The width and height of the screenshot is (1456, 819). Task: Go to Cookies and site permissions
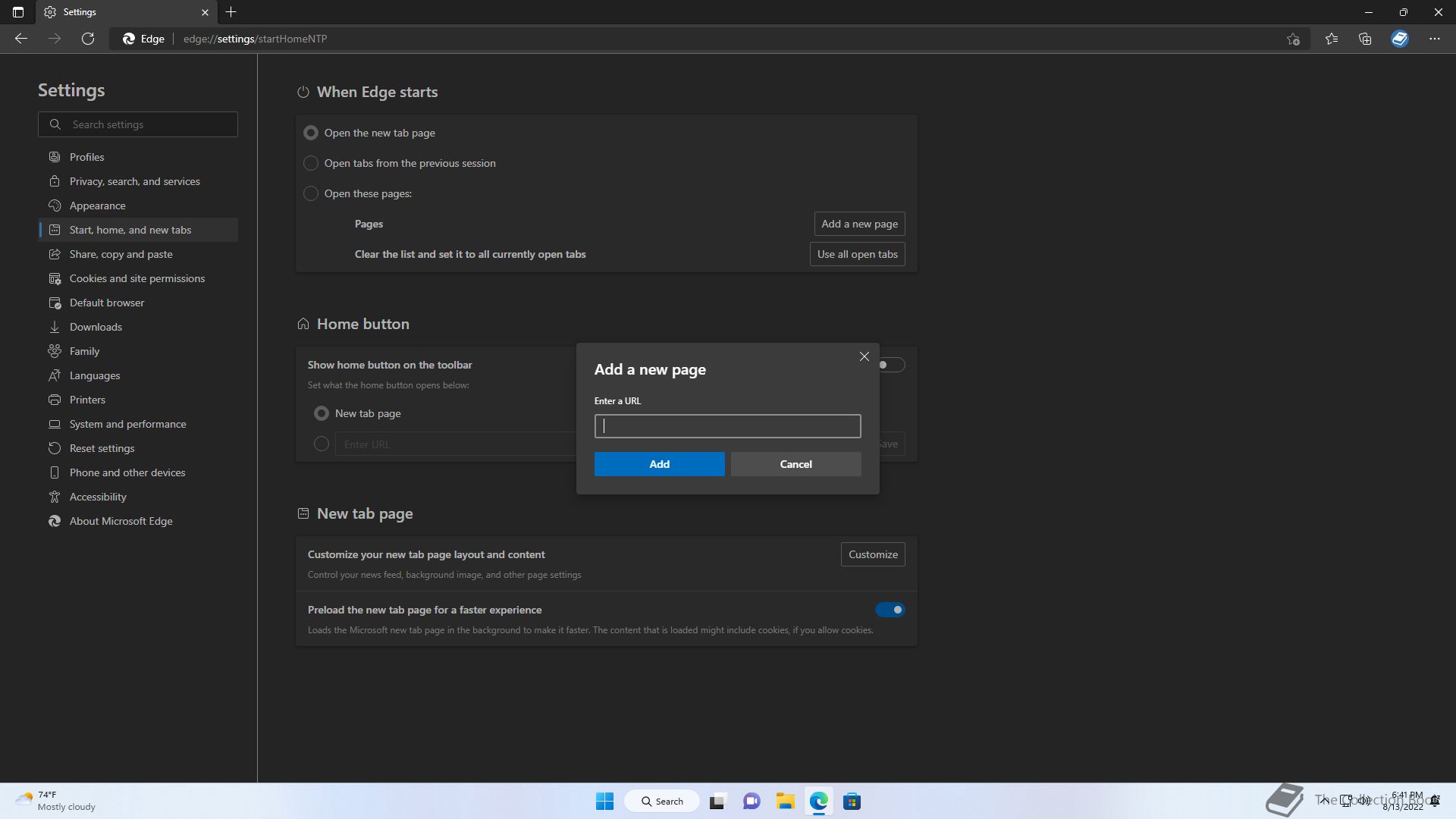pyautogui.click(x=138, y=278)
